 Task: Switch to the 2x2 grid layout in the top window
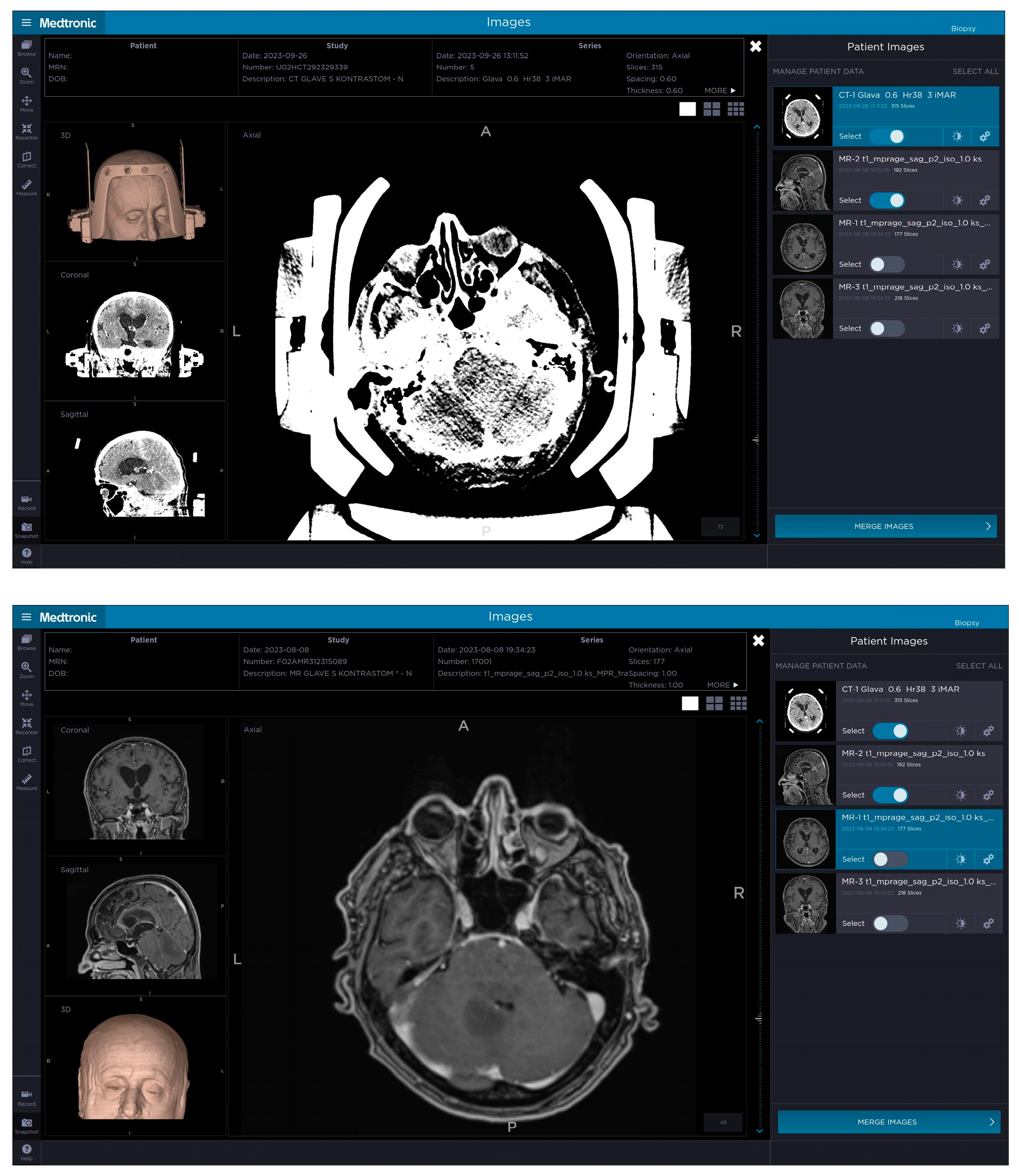pyautogui.click(x=711, y=109)
